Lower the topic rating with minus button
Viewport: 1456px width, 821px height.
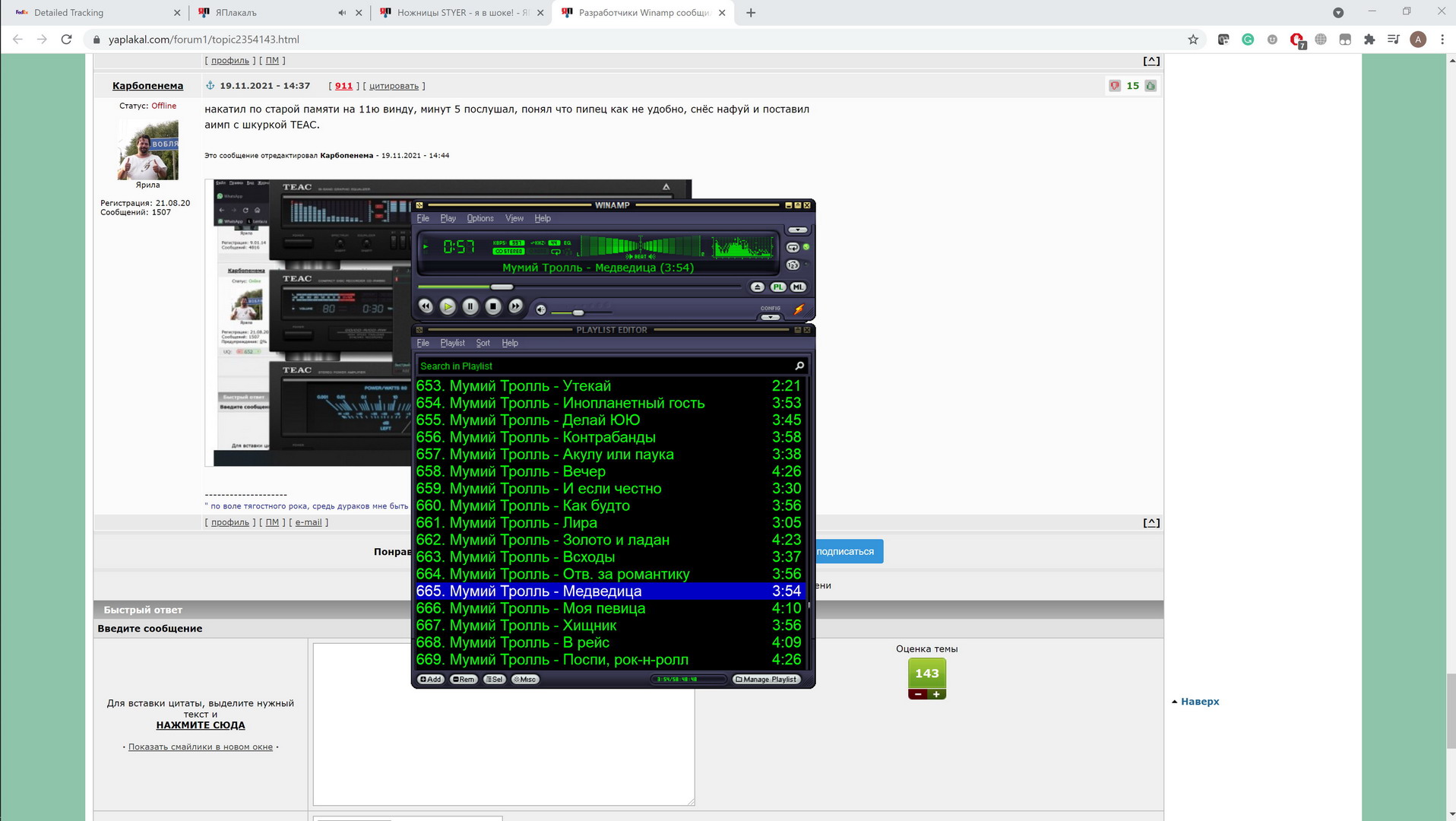click(917, 694)
